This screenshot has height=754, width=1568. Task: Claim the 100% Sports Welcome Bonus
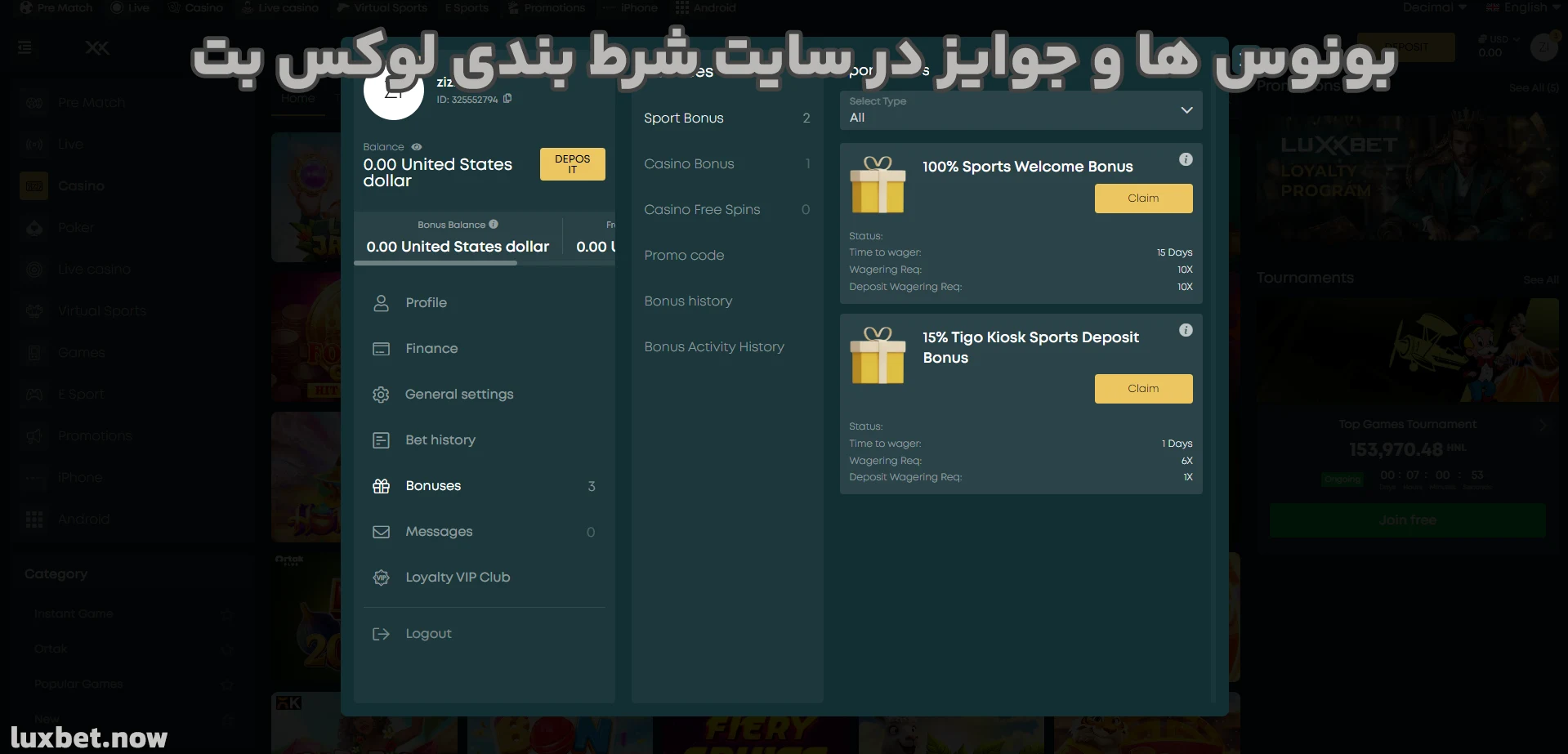pyautogui.click(x=1142, y=198)
